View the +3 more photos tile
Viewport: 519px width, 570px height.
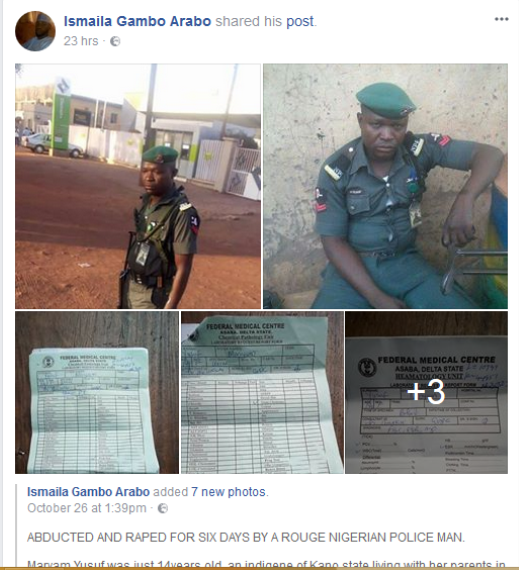pos(426,392)
